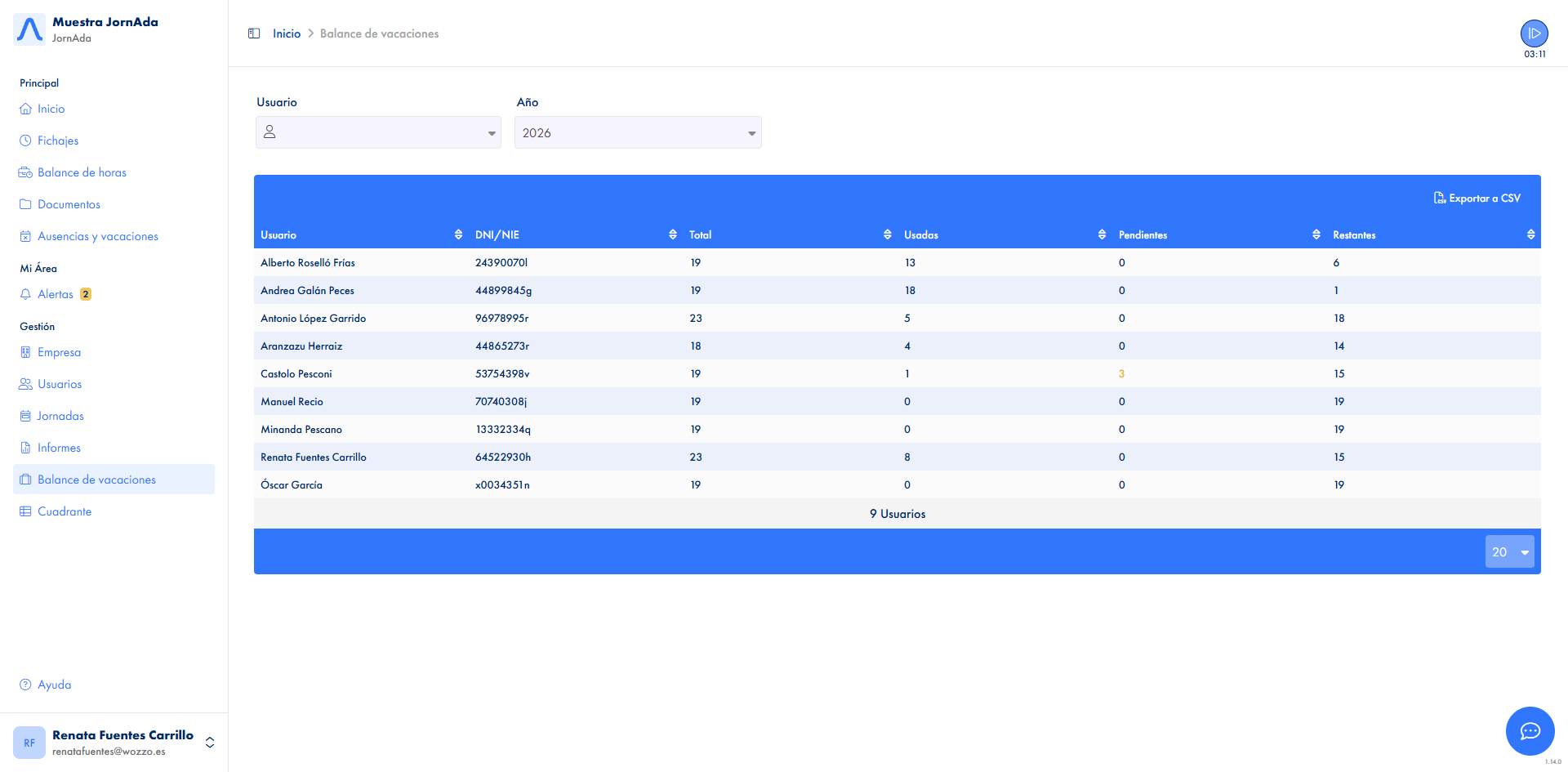Click Antonio López Garrido user name
The height and width of the screenshot is (772, 1568).
[313, 319]
